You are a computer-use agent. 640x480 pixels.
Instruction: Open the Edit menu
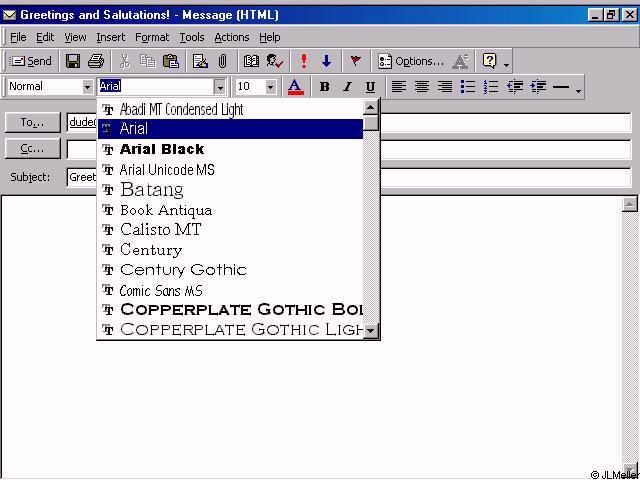(x=45, y=38)
